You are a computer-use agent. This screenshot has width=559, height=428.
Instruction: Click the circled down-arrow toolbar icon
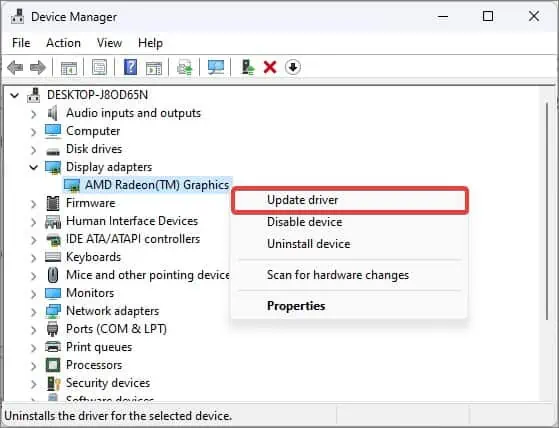(293, 67)
